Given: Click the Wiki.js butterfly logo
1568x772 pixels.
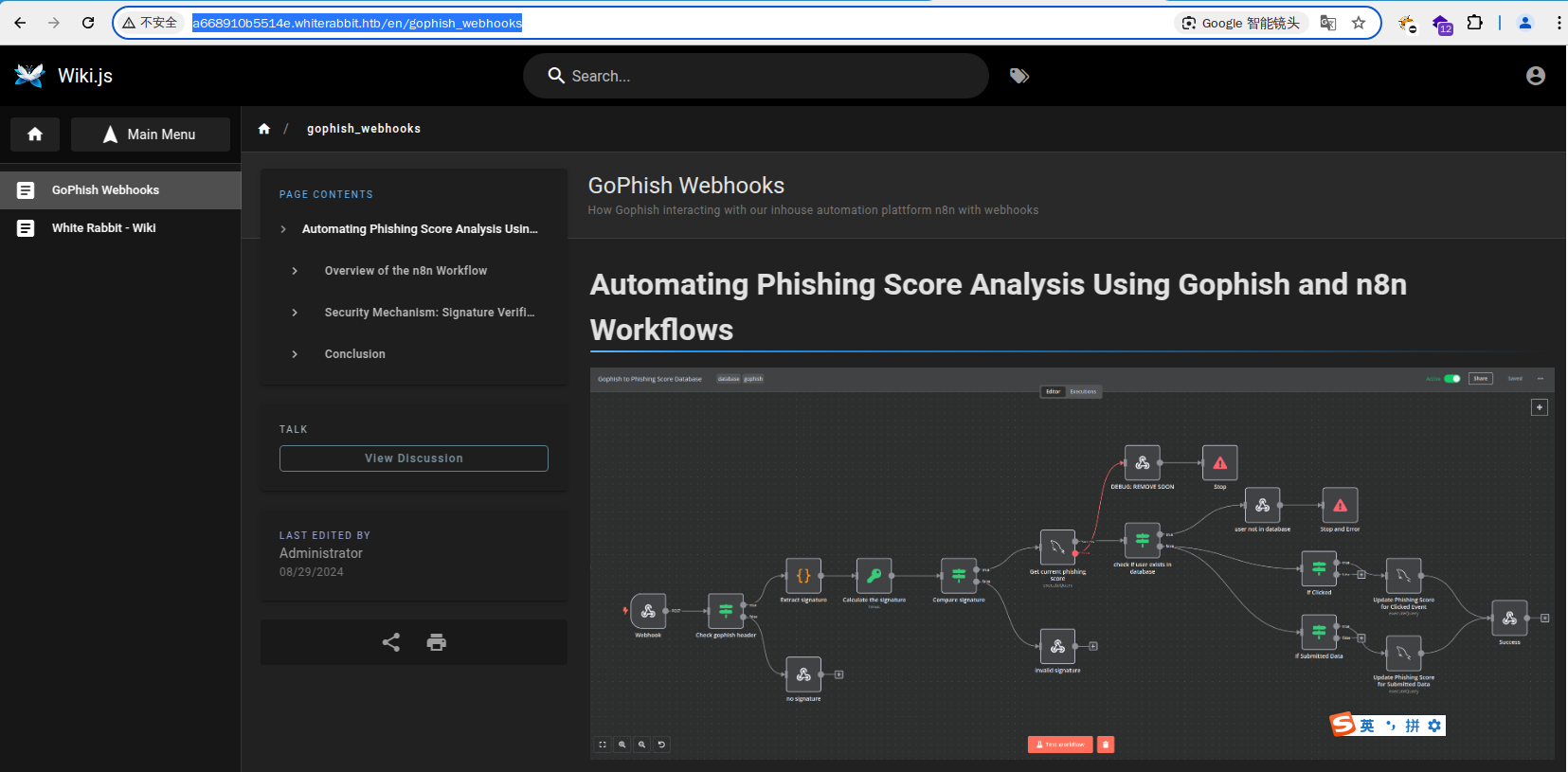Looking at the screenshot, I should (29, 76).
